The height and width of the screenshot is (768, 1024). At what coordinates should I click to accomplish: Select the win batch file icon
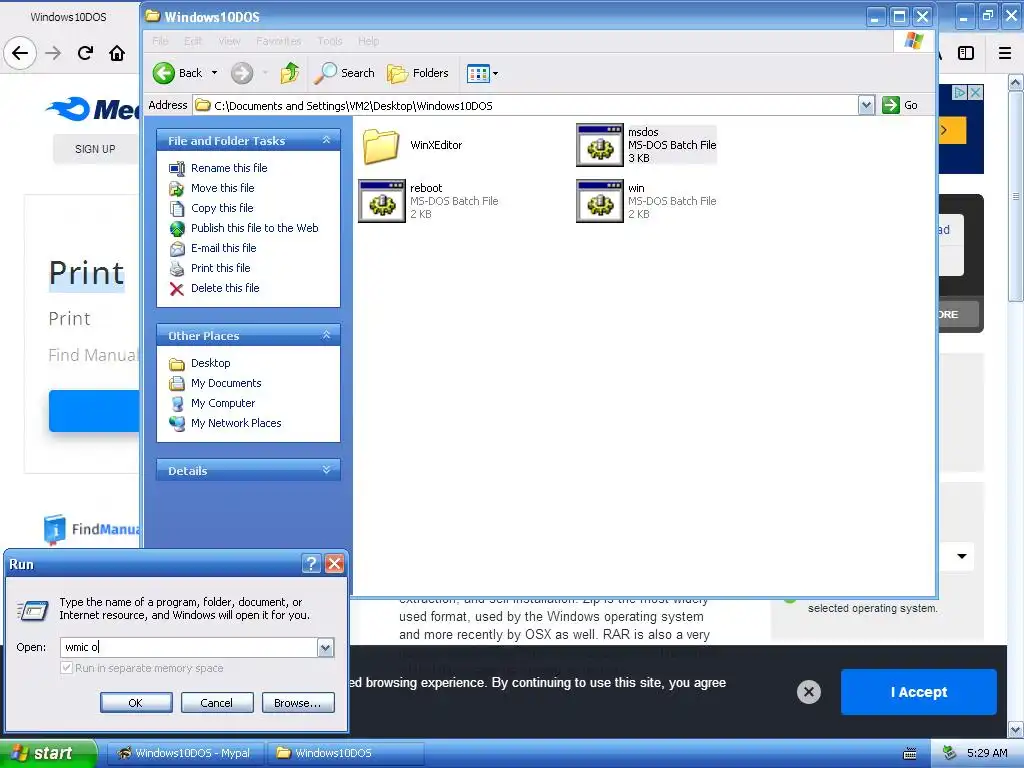[x=600, y=201]
